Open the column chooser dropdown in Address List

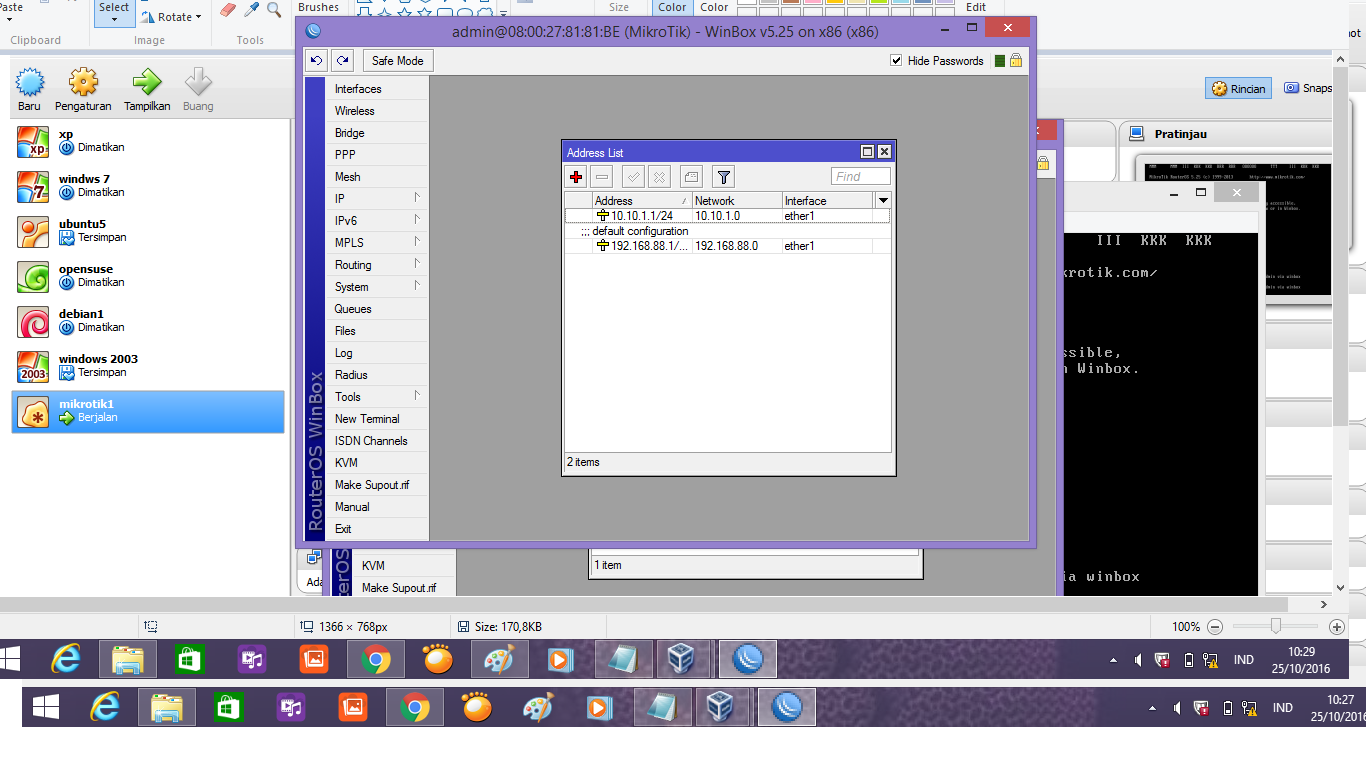click(x=882, y=201)
